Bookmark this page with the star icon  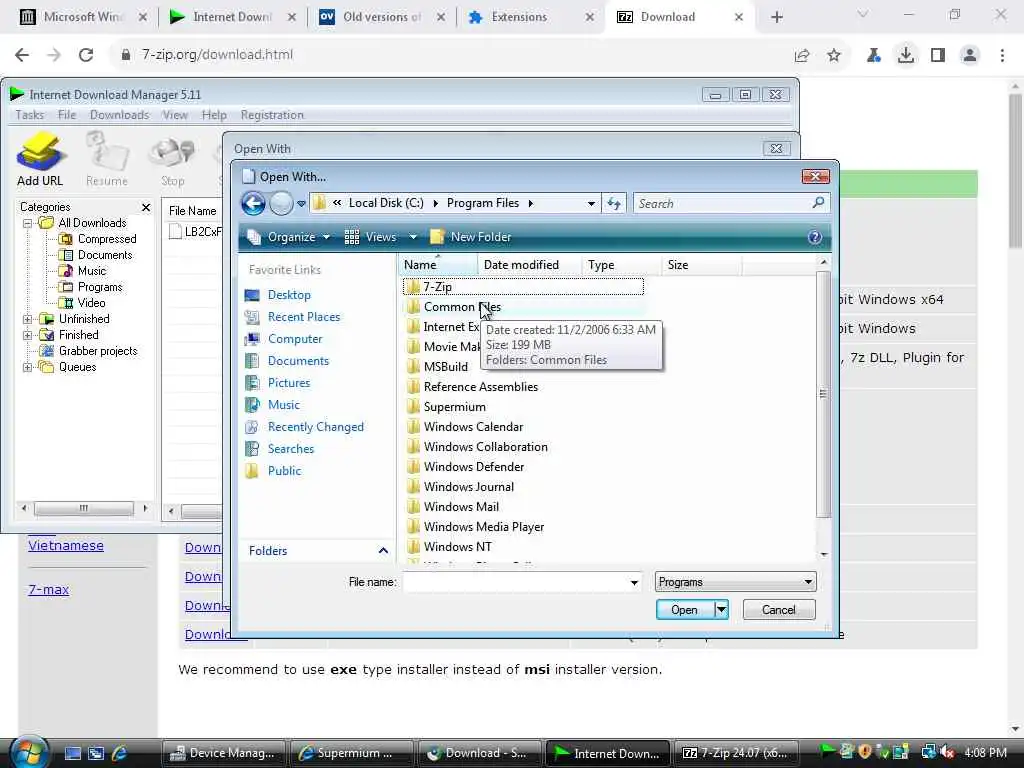click(x=834, y=55)
